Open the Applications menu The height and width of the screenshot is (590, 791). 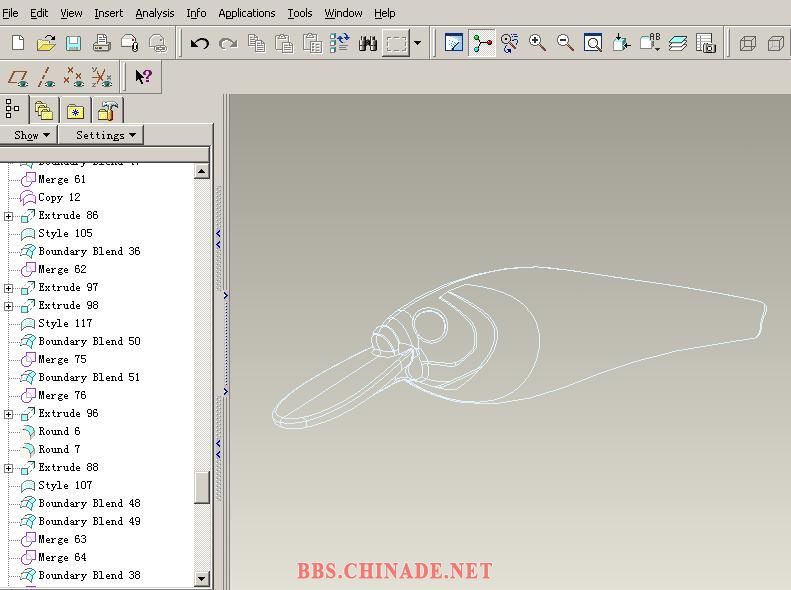pyautogui.click(x=246, y=13)
